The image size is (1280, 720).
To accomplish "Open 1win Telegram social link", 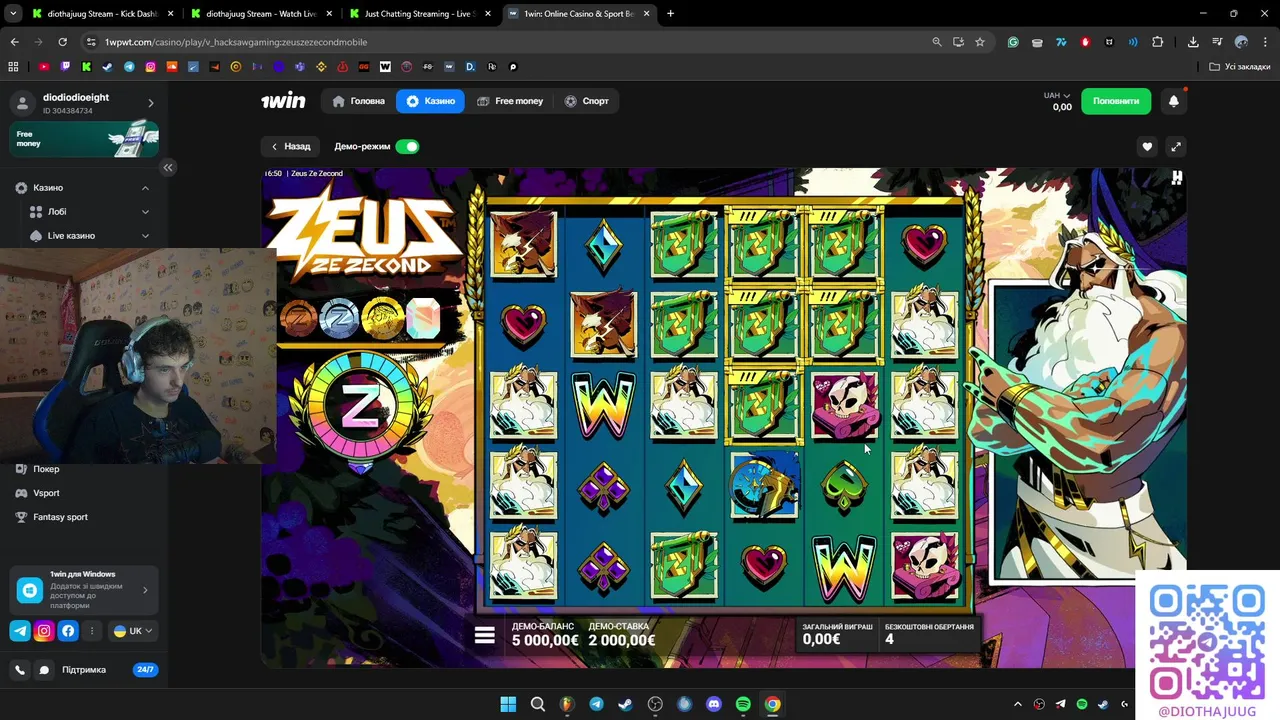I will coord(20,631).
